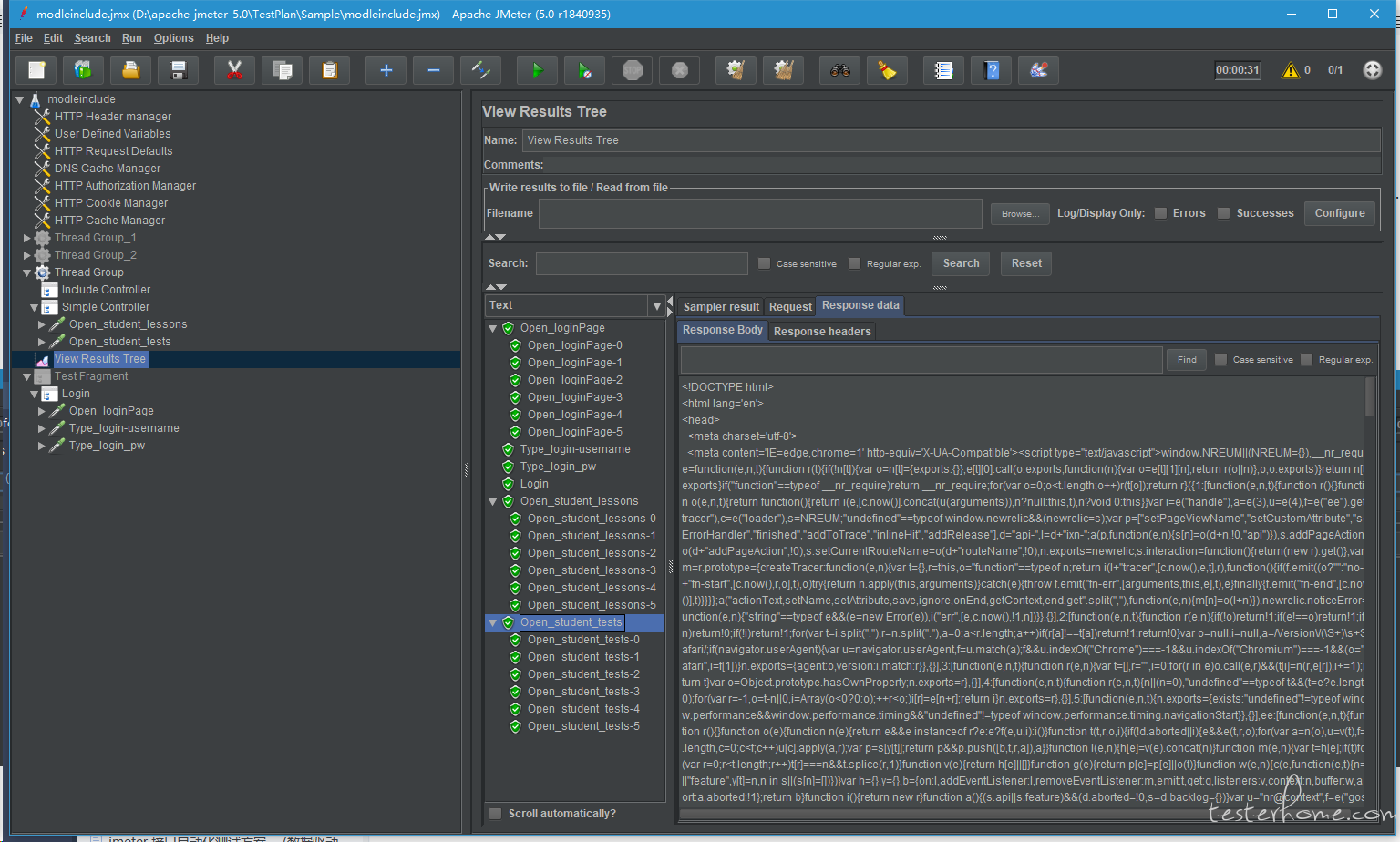Click the Filename input field

[760, 213]
